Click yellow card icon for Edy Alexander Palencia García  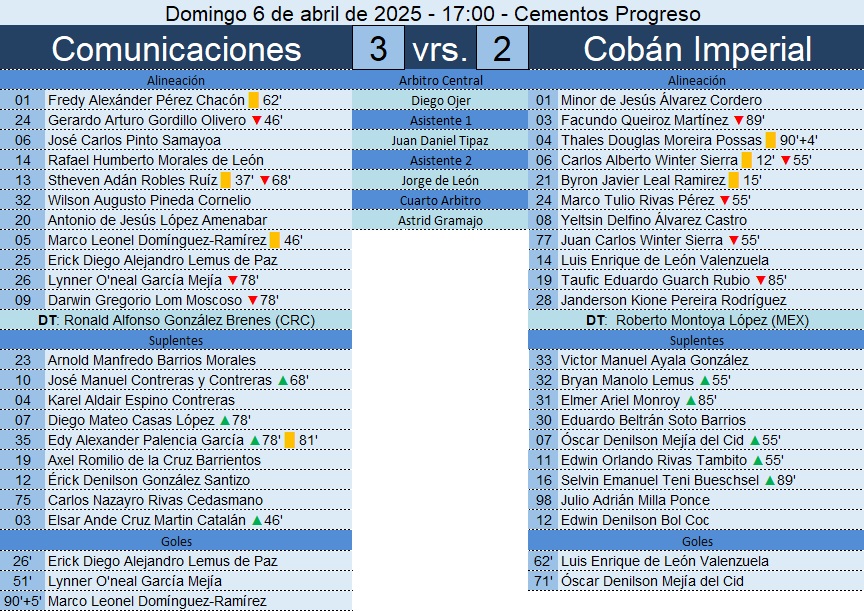[289, 440]
